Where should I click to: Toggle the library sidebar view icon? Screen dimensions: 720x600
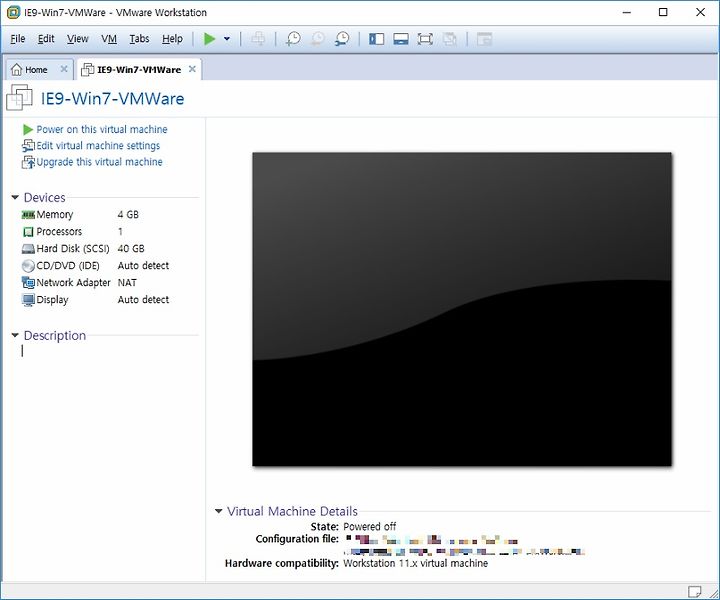pyautogui.click(x=377, y=39)
